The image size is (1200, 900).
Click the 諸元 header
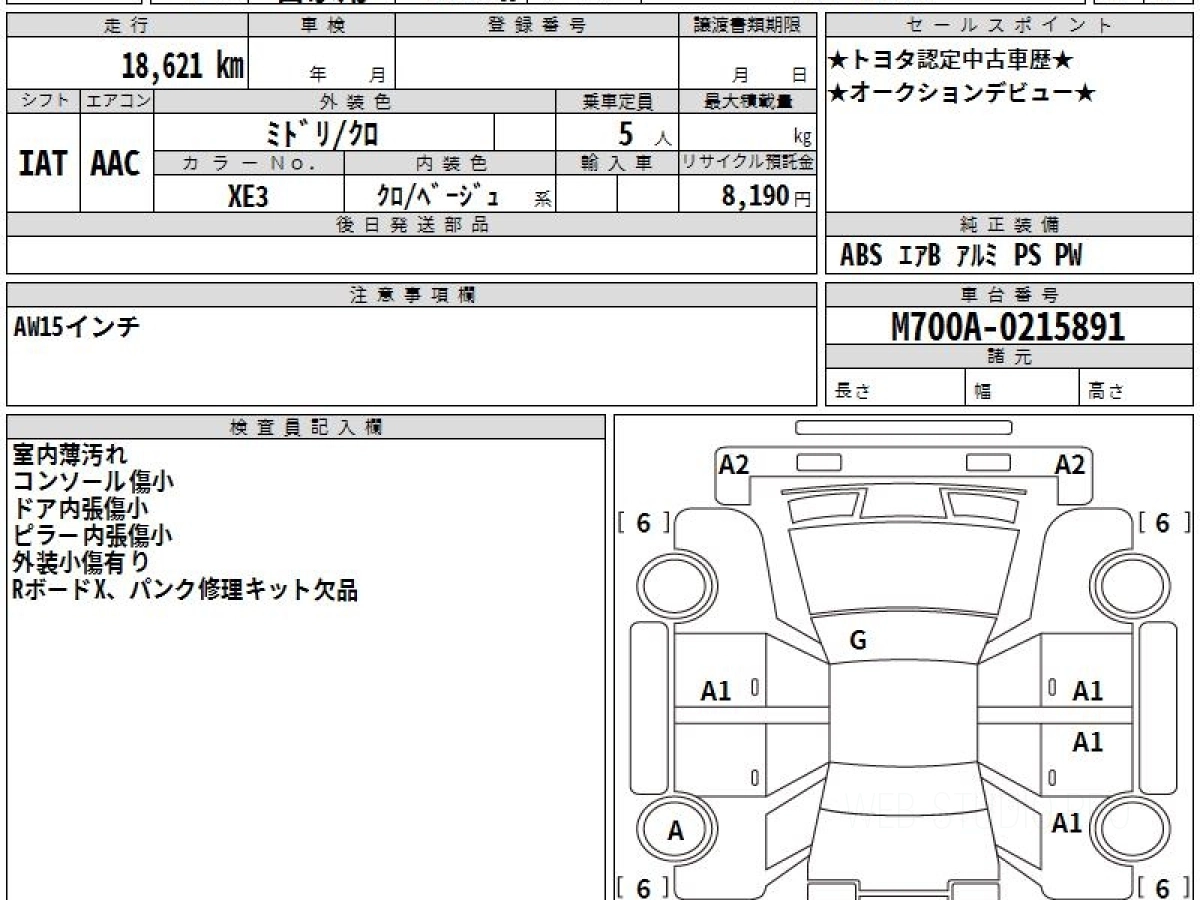click(x=1009, y=357)
